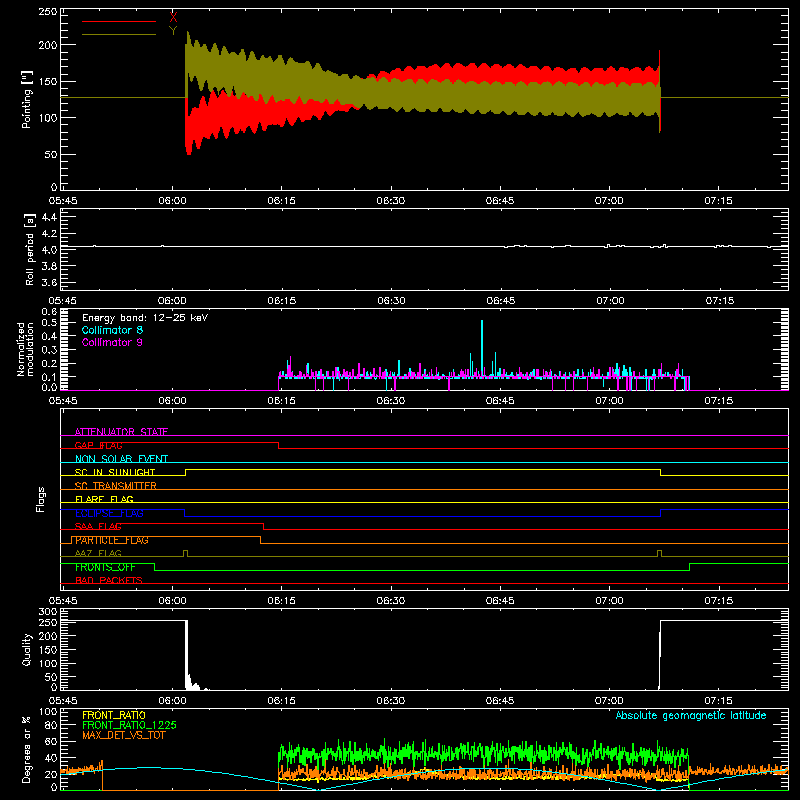This screenshot has height=800, width=800.
Task: Select the yellow FRONT_RATIO legend entry
Action: (x=114, y=715)
